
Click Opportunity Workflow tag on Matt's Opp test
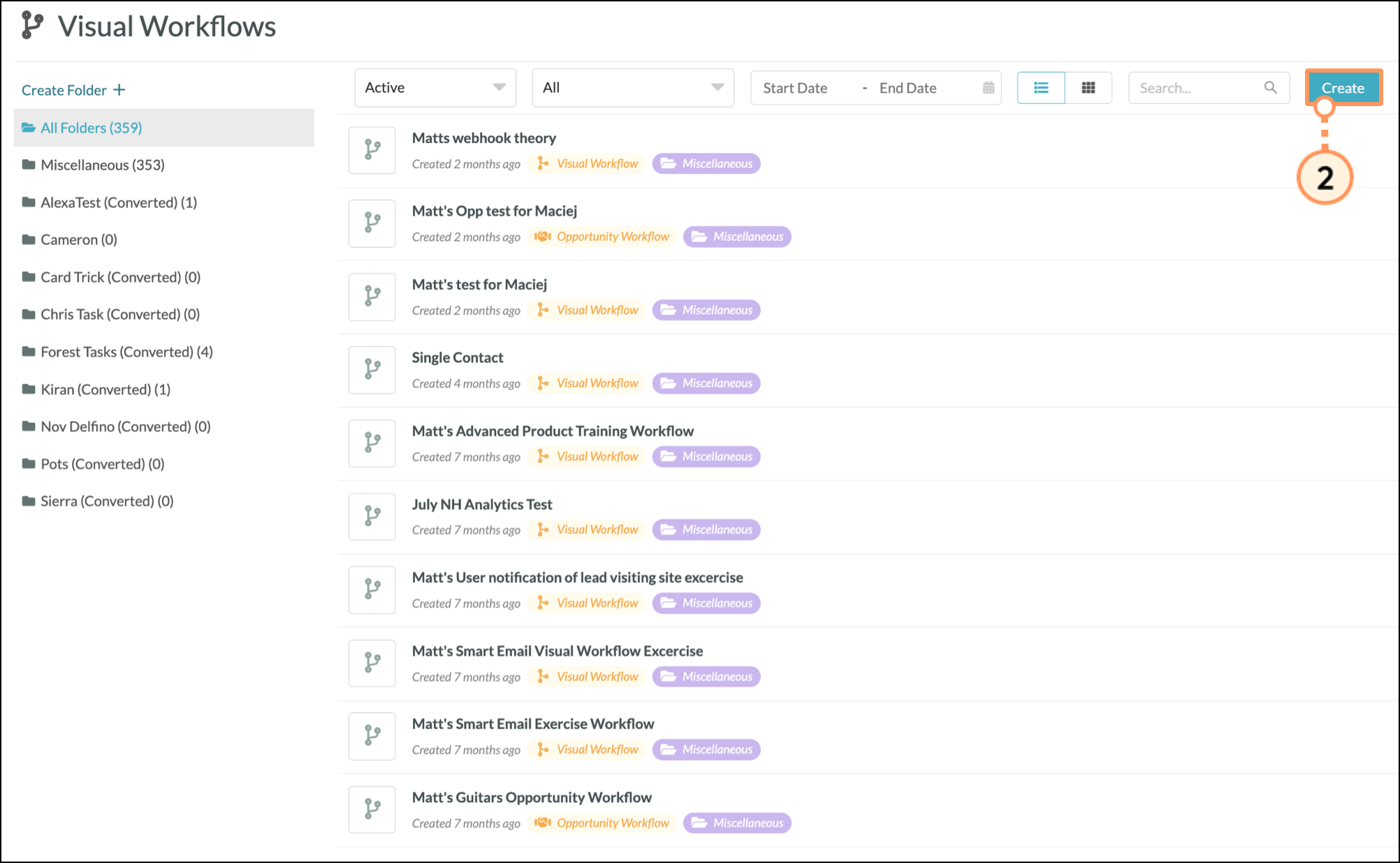[x=602, y=237]
